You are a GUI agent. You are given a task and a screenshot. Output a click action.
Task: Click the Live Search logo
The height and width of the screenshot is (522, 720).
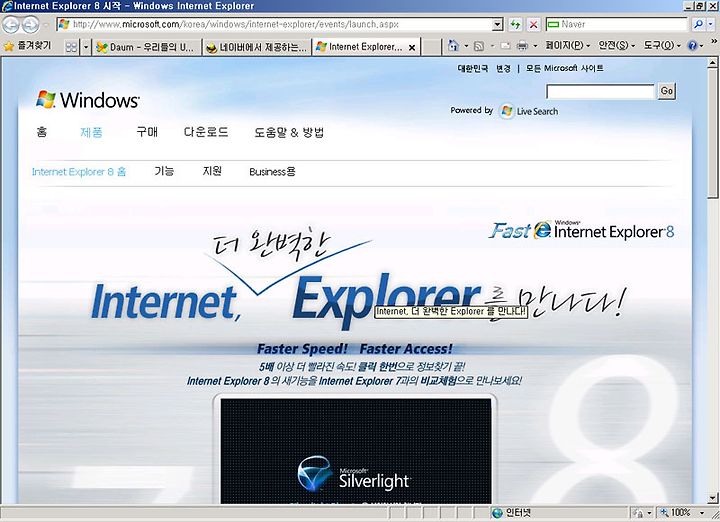pos(529,111)
